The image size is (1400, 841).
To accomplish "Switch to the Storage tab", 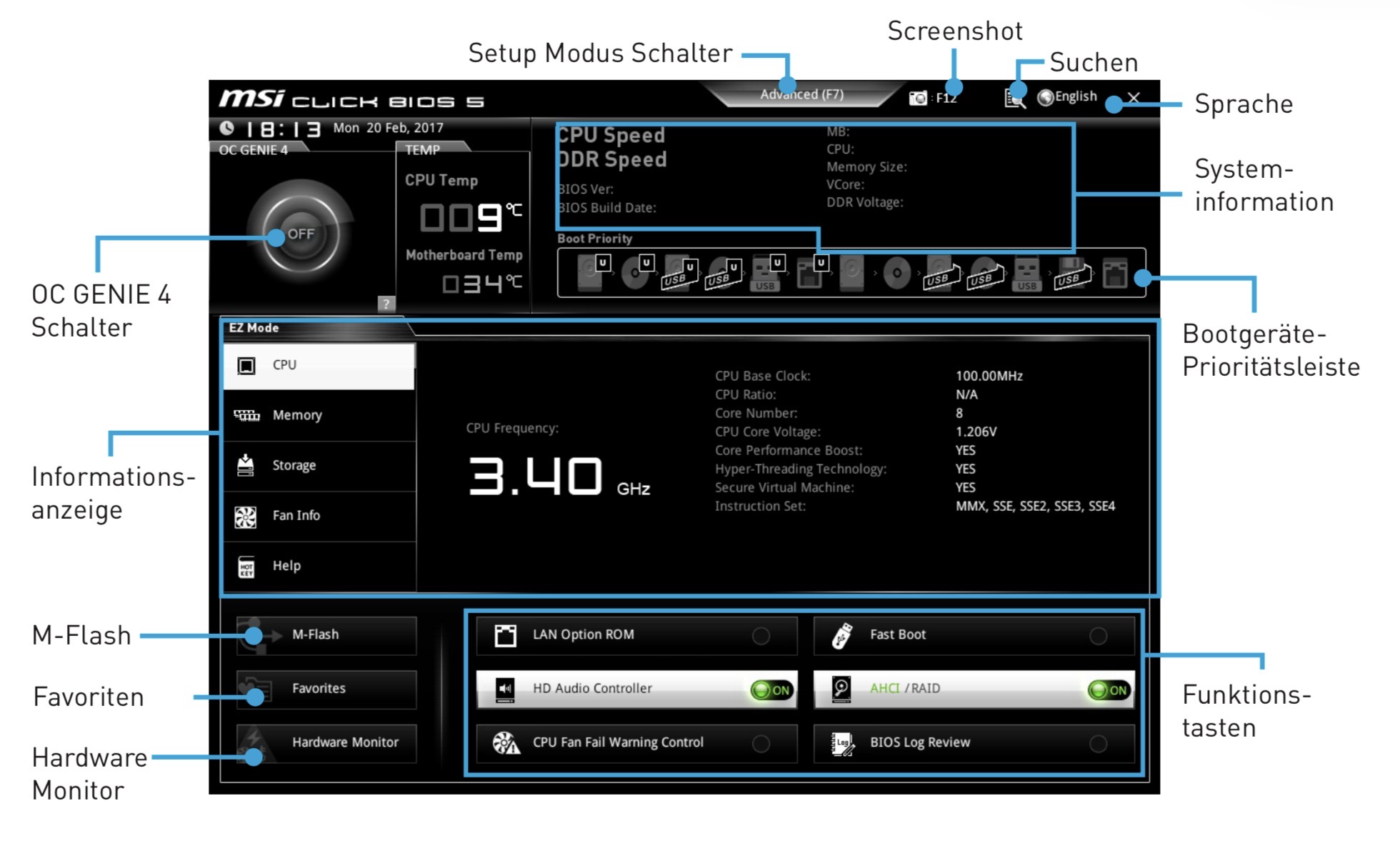I will tap(319, 466).
